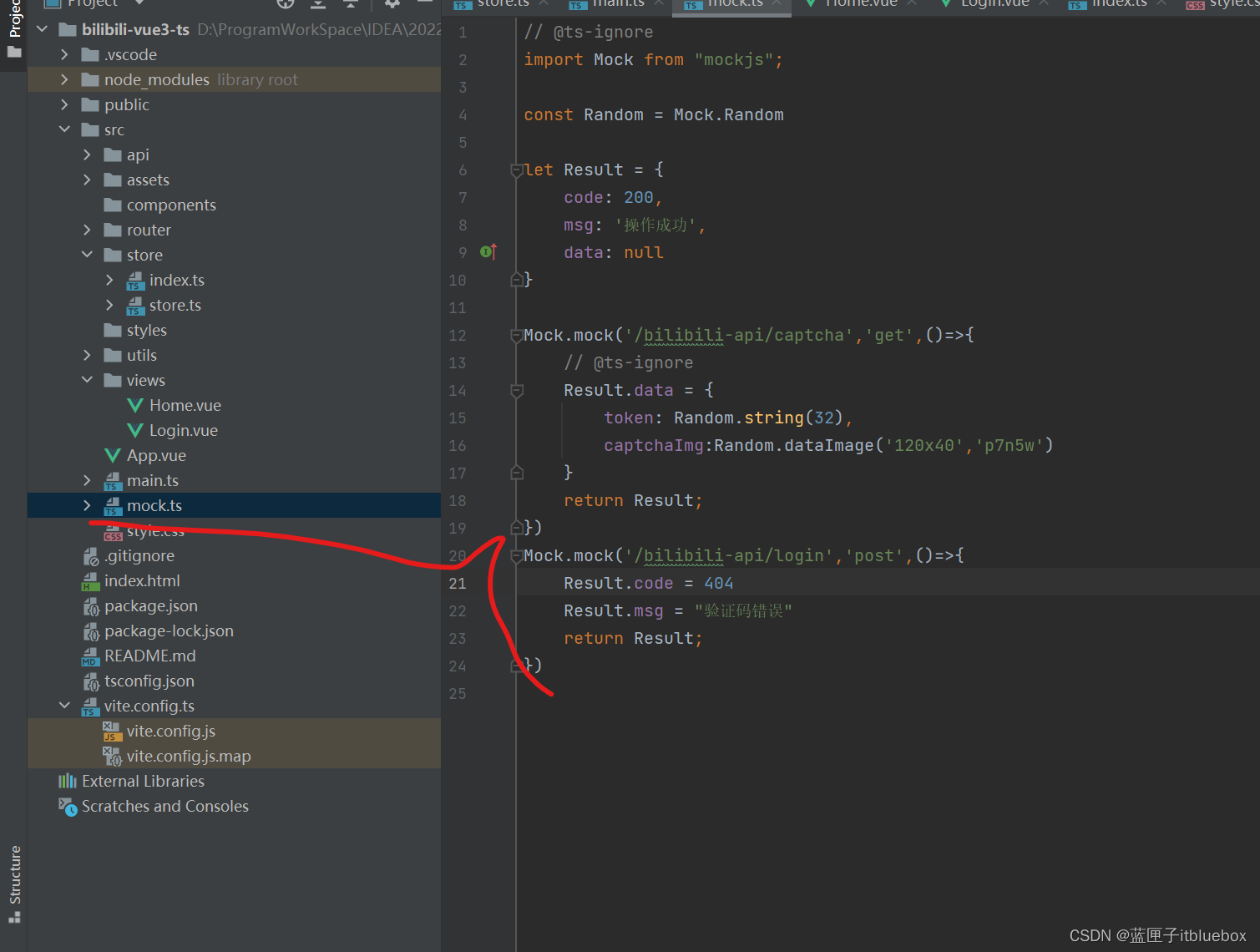Select the .gitignore file

(x=139, y=556)
